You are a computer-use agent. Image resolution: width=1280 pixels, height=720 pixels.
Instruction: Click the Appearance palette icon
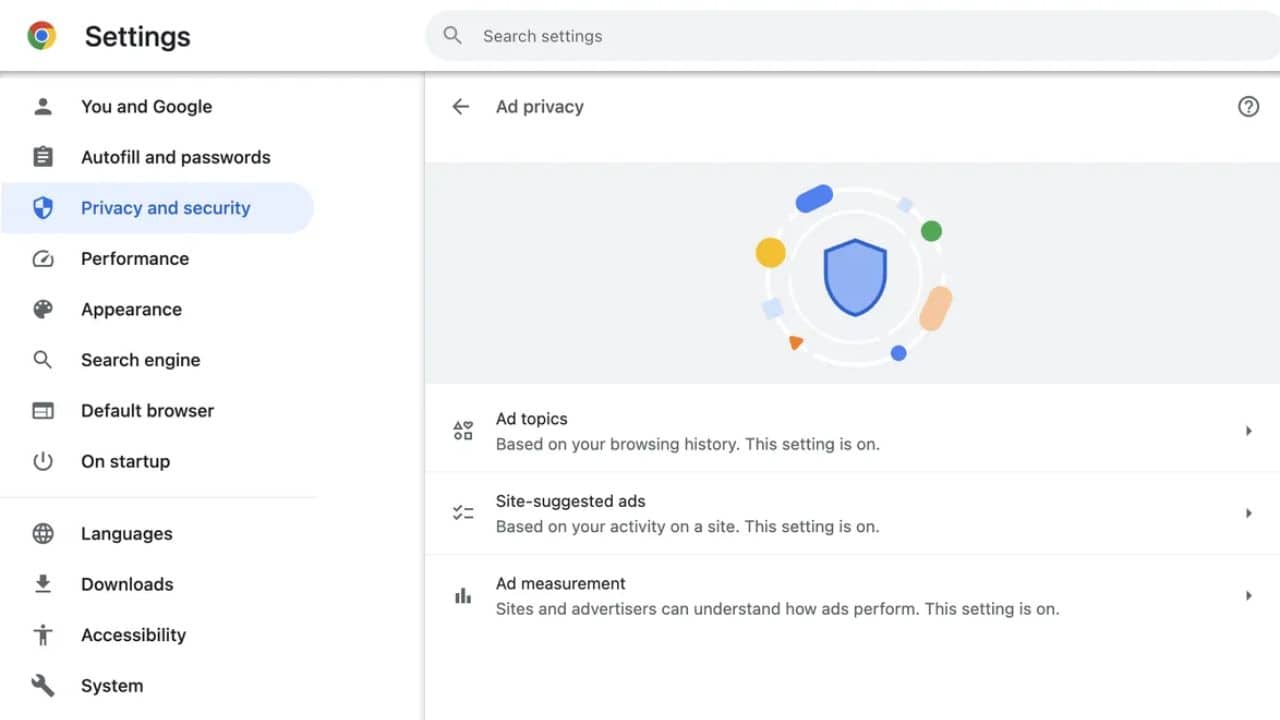43,309
